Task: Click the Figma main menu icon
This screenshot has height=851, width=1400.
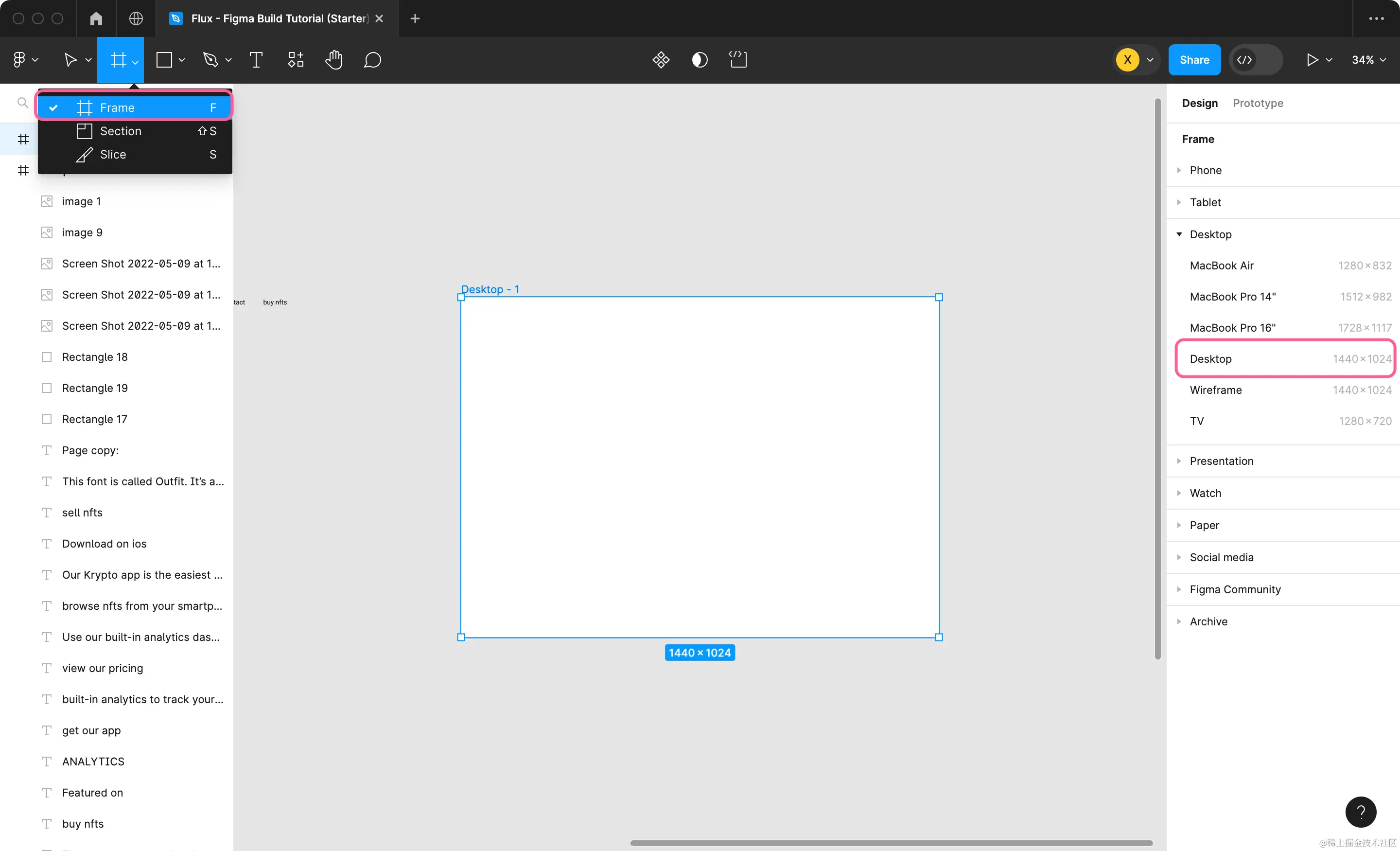Action: click(x=20, y=60)
